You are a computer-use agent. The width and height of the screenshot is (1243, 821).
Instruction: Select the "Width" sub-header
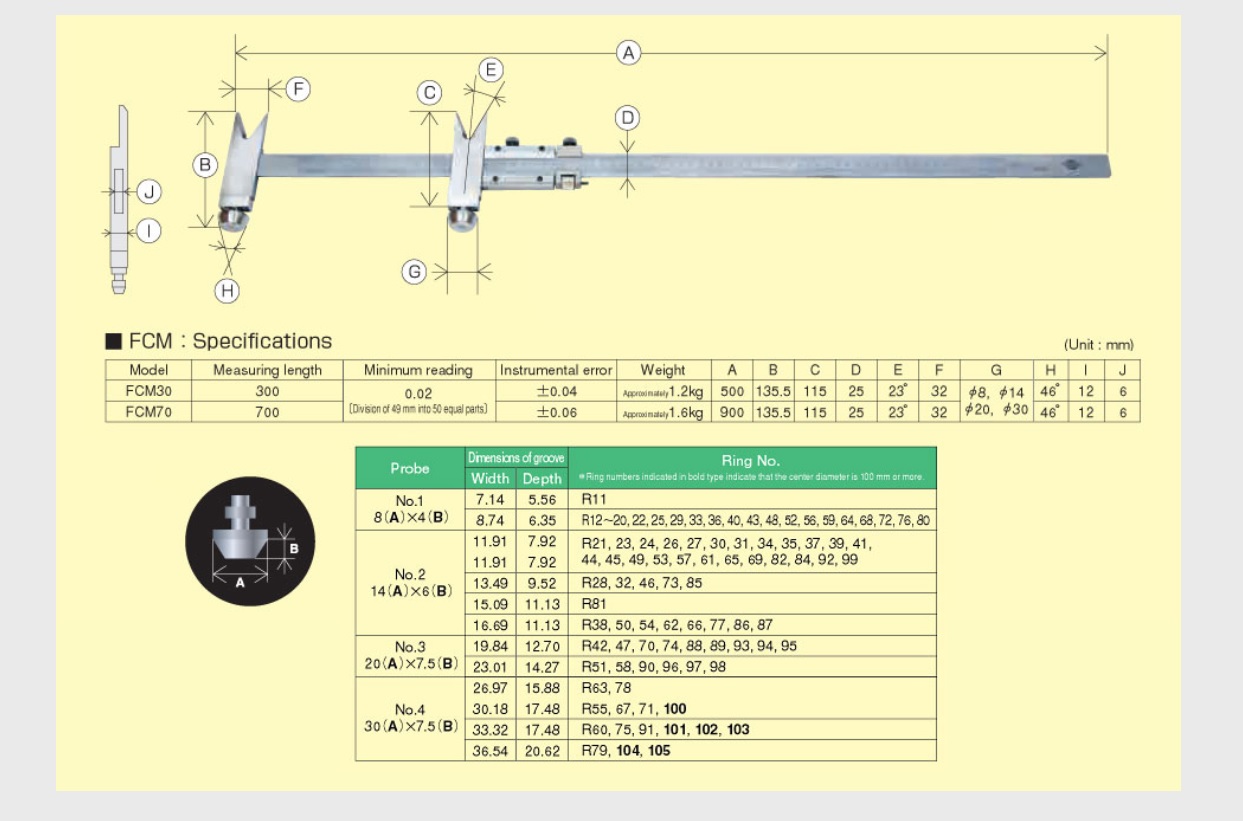click(490, 478)
